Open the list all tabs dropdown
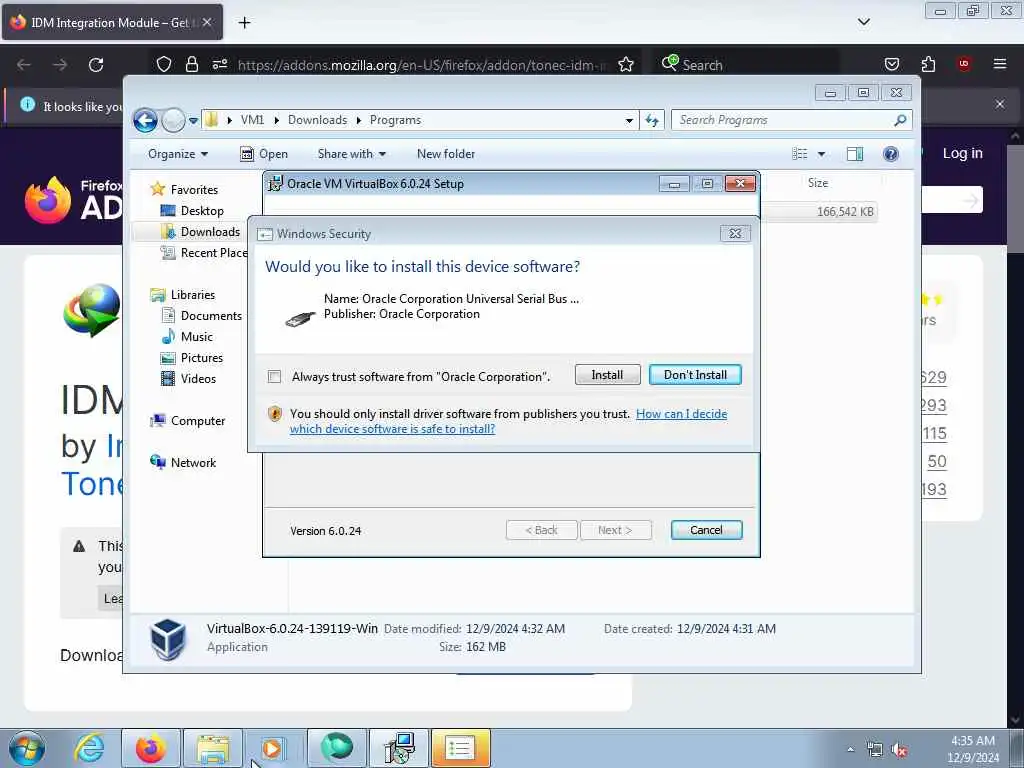Image resolution: width=1024 pixels, height=768 pixels. [863, 22]
